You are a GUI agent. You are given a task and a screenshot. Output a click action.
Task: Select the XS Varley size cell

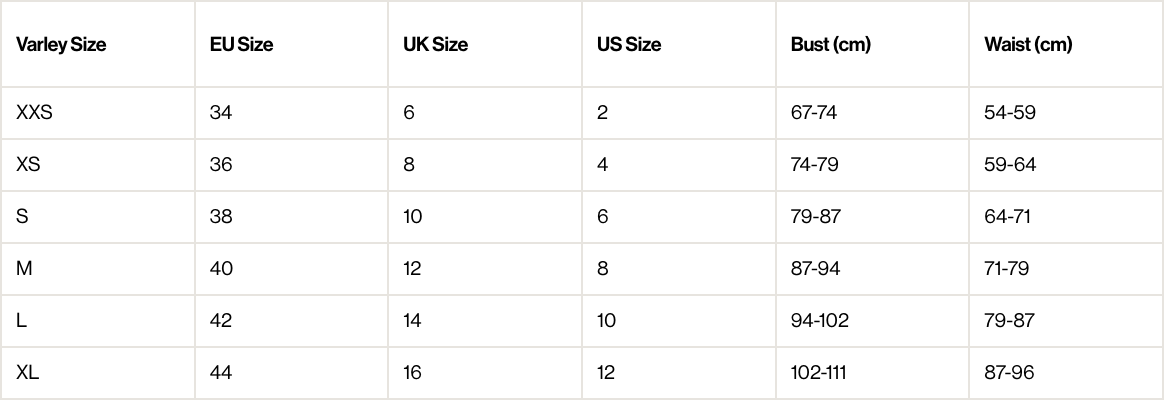pos(28,164)
